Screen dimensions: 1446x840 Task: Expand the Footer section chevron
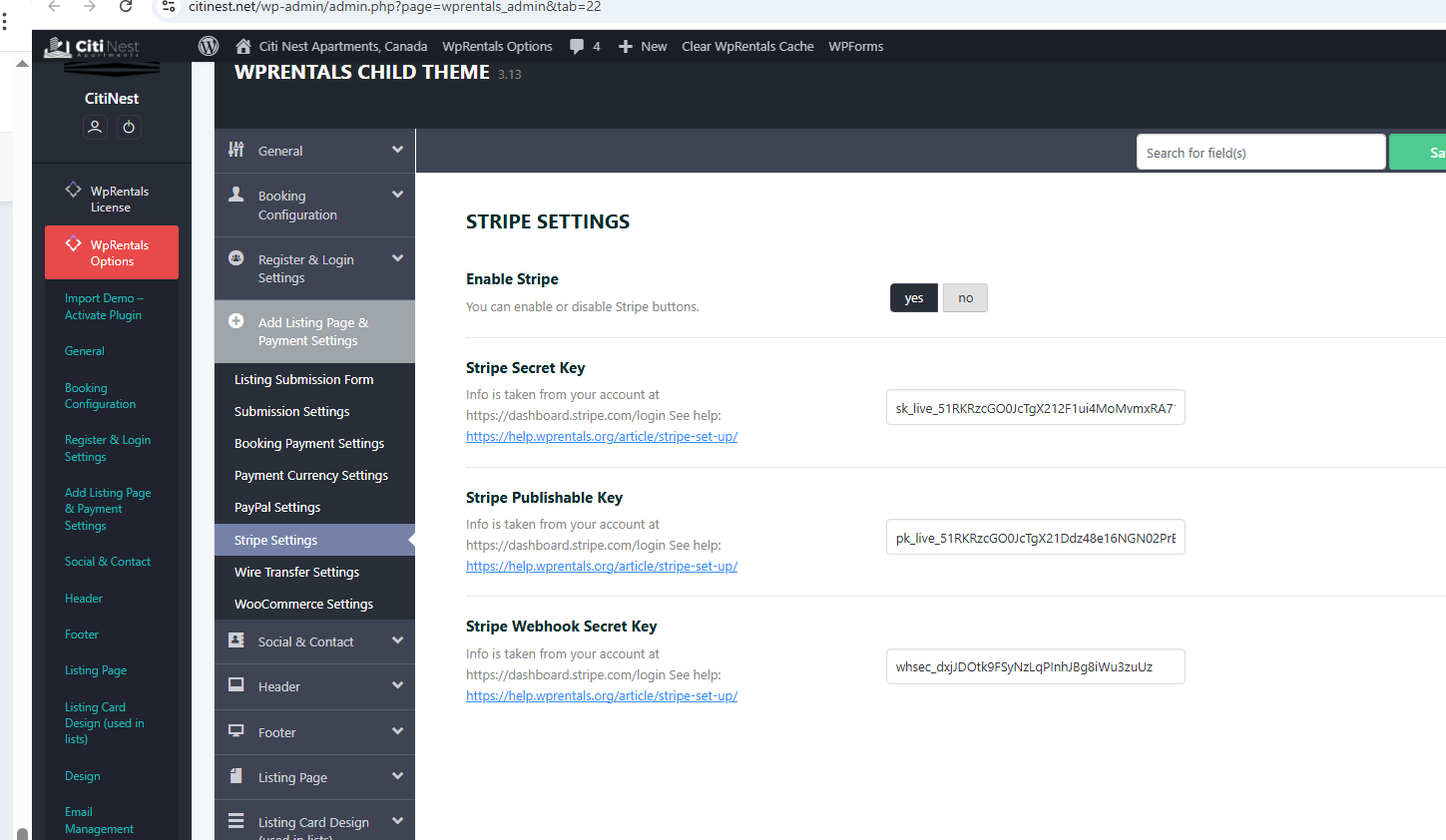pos(397,731)
